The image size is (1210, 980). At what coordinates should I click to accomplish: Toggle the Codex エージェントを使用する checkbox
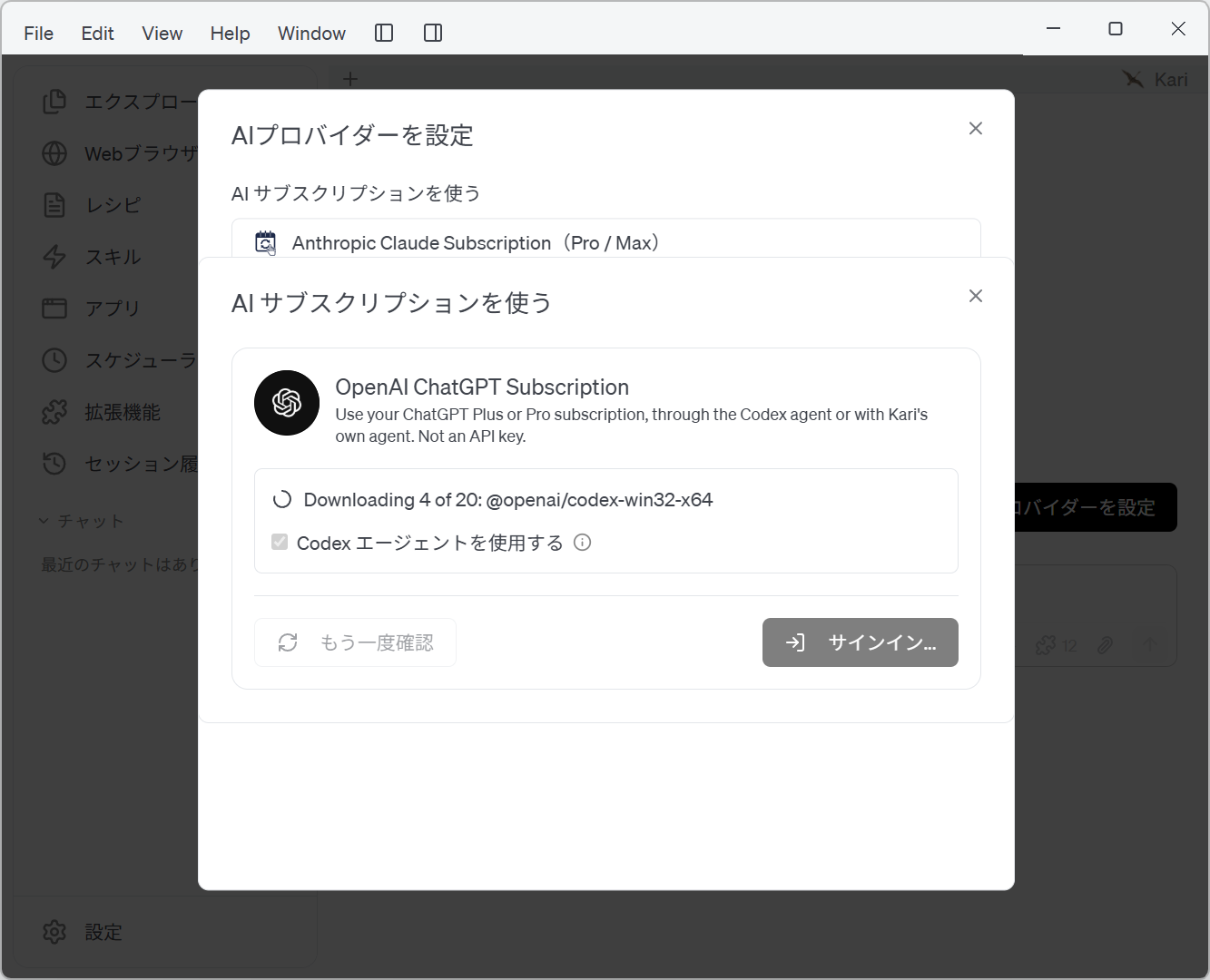click(280, 543)
